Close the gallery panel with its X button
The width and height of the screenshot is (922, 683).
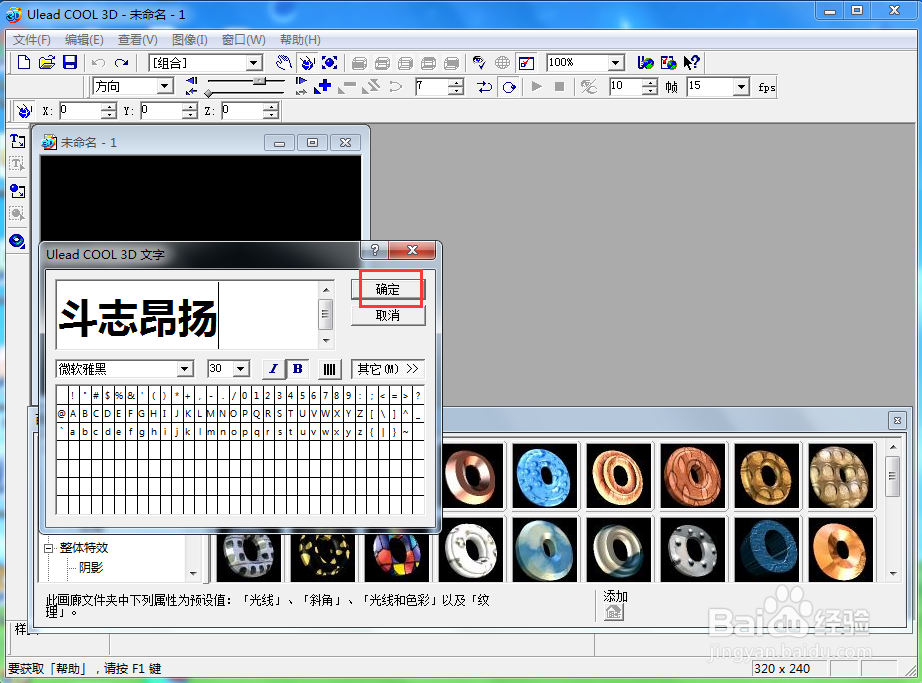click(x=897, y=420)
